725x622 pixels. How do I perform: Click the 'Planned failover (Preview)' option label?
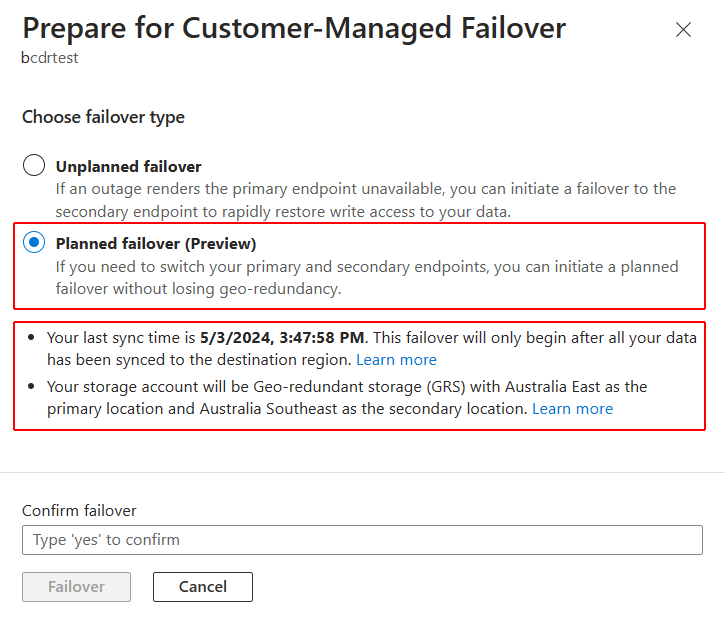[156, 243]
